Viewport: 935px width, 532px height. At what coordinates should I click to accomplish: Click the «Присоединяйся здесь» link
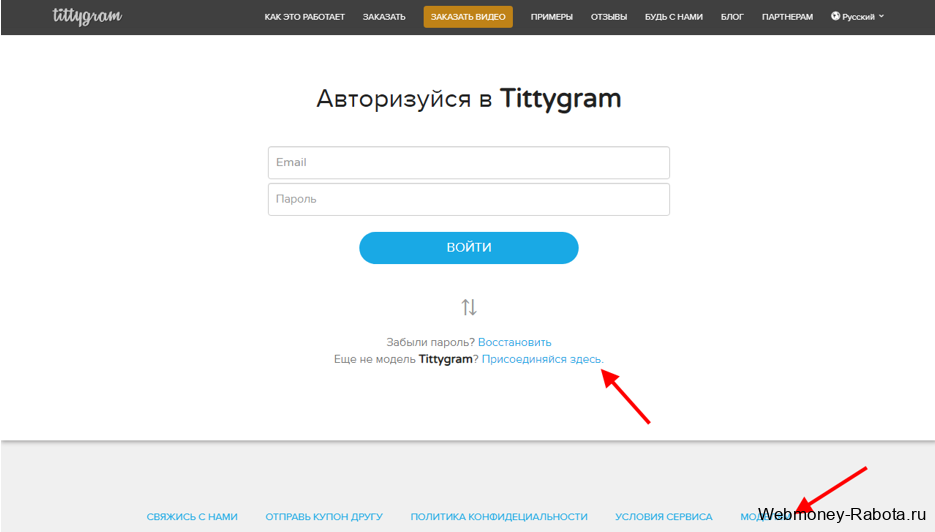542,359
